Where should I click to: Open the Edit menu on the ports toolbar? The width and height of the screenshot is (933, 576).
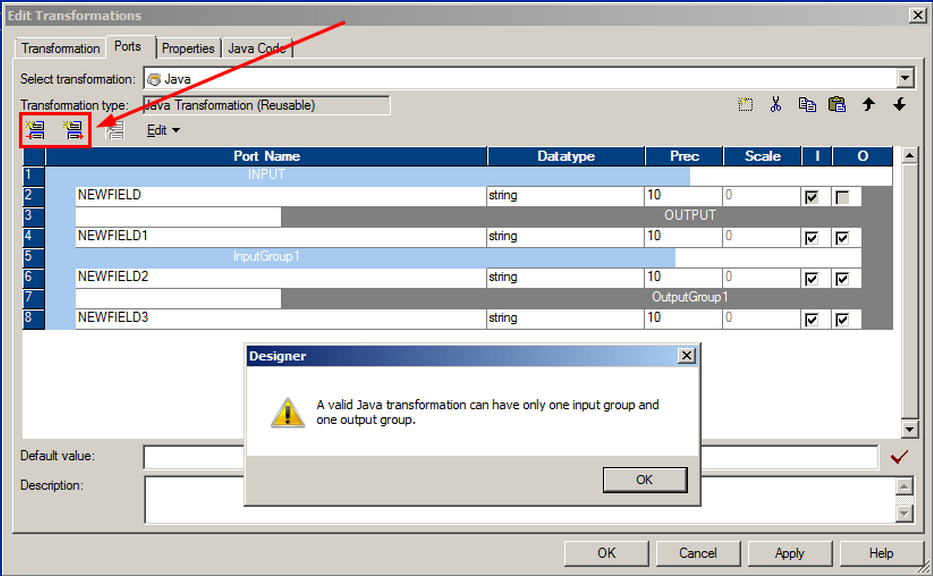(x=161, y=130)
